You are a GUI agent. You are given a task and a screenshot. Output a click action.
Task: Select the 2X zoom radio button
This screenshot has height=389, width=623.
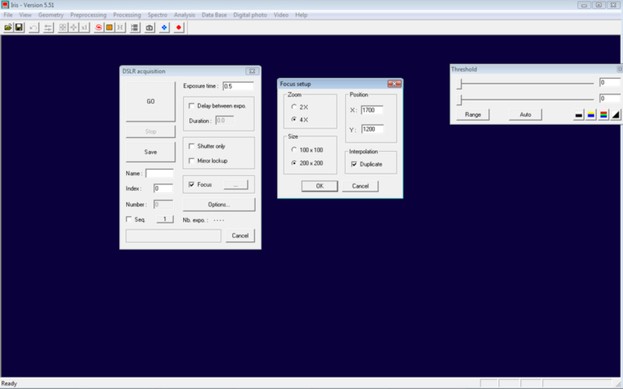tap(294, 107)
